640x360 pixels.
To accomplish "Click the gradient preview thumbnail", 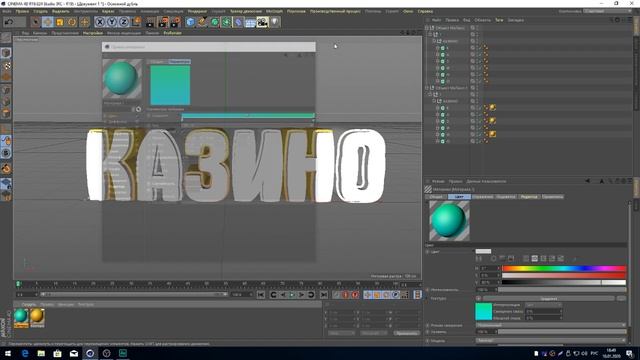I will (484, 311).
